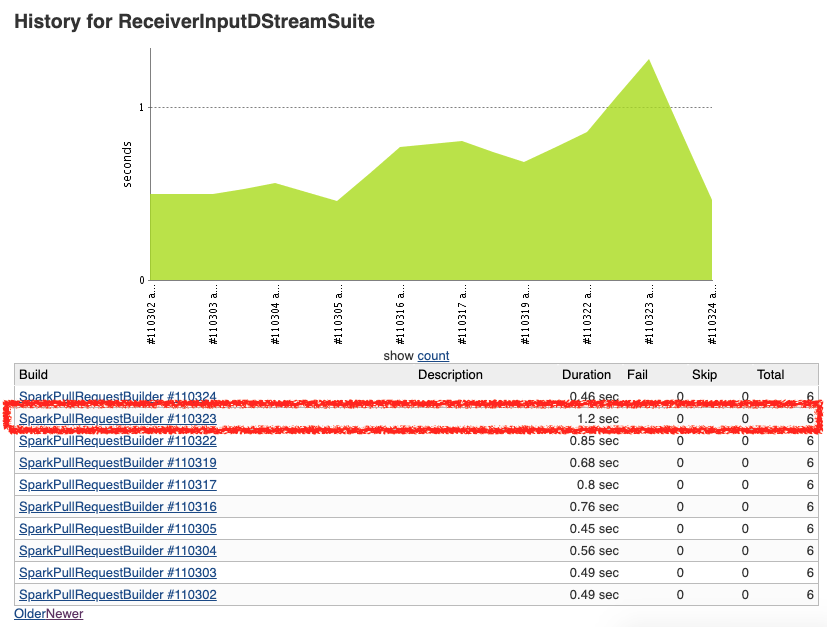
Task: Click the 1.2 sec duration cell
Action: 598,419
